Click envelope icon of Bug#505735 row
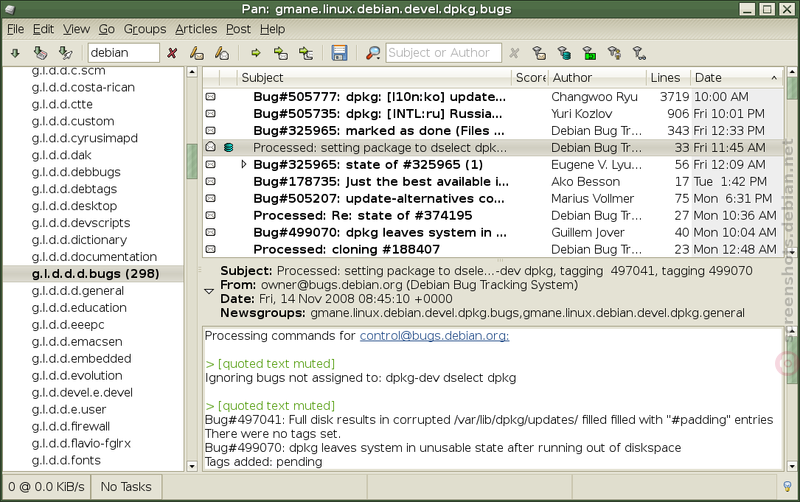800x502 pixels. (210, 113)
